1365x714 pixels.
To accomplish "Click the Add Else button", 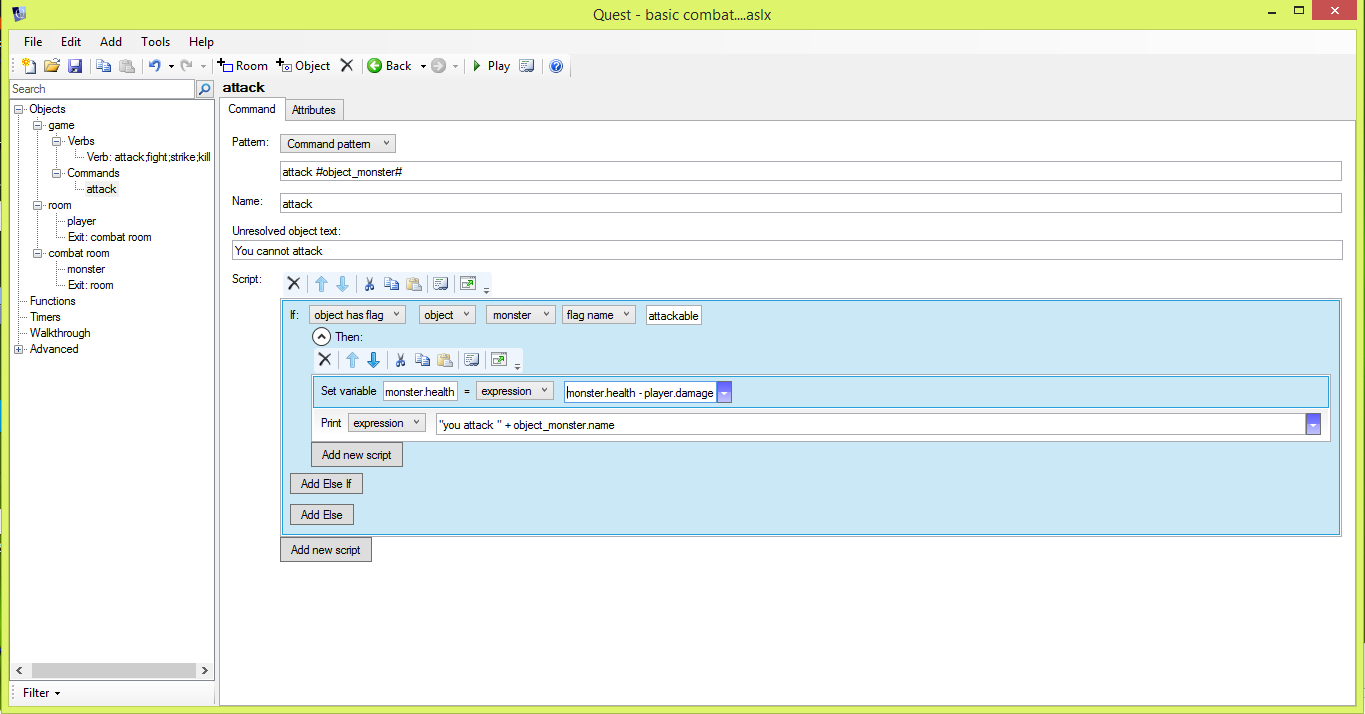I will point(321,515).
